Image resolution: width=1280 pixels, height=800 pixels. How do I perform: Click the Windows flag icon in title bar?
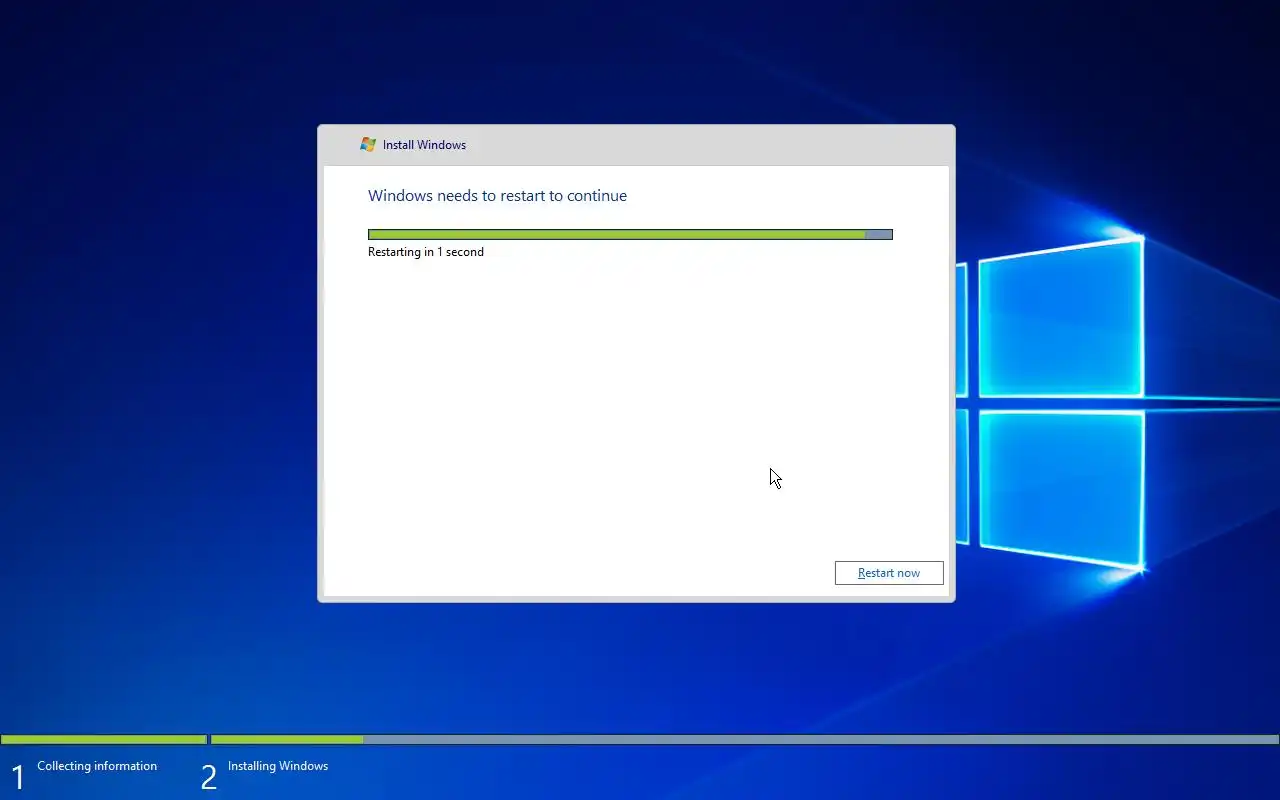point(368,145)
